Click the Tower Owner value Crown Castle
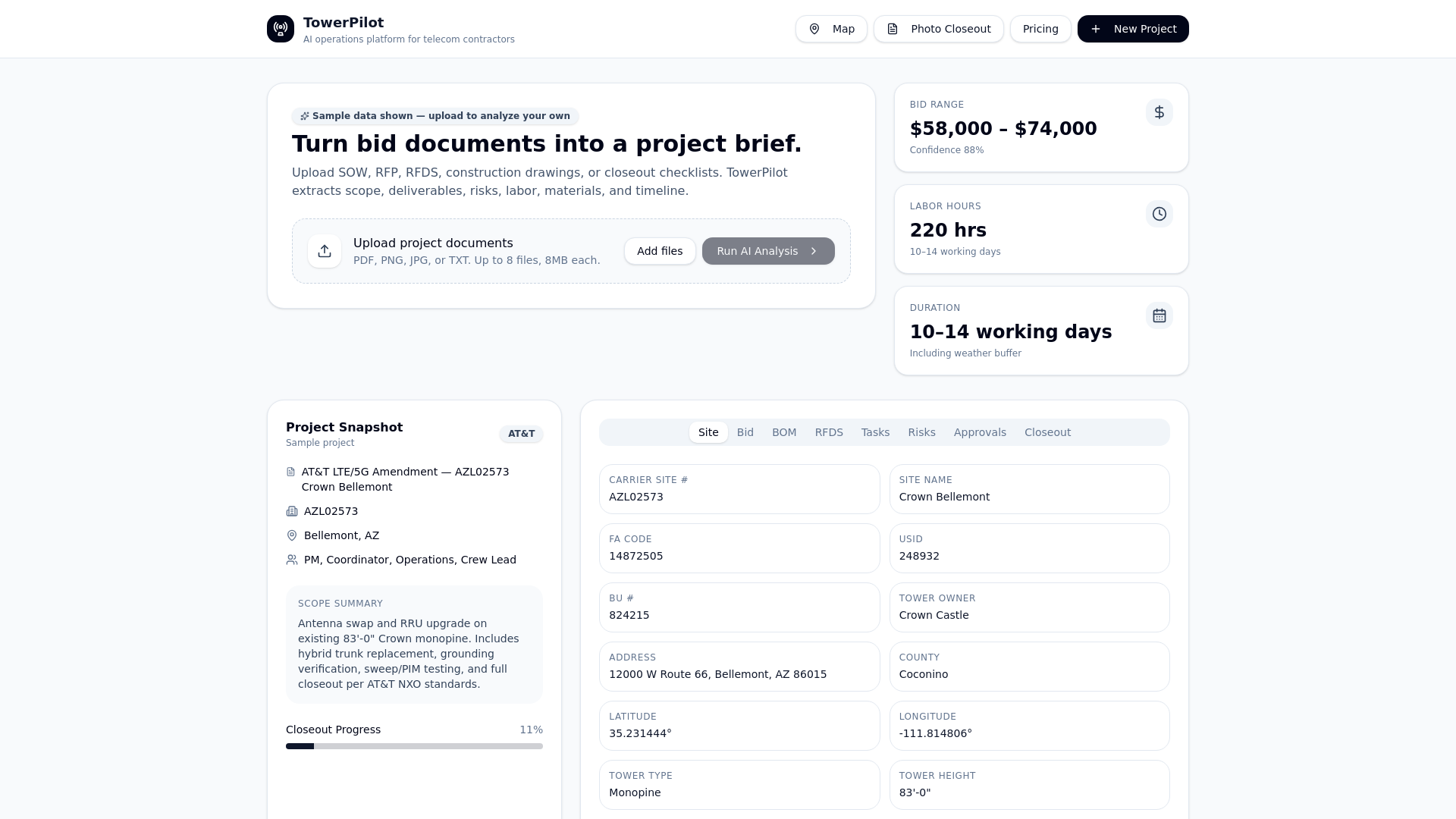The image size is (1456, 819). coord(934,615)
